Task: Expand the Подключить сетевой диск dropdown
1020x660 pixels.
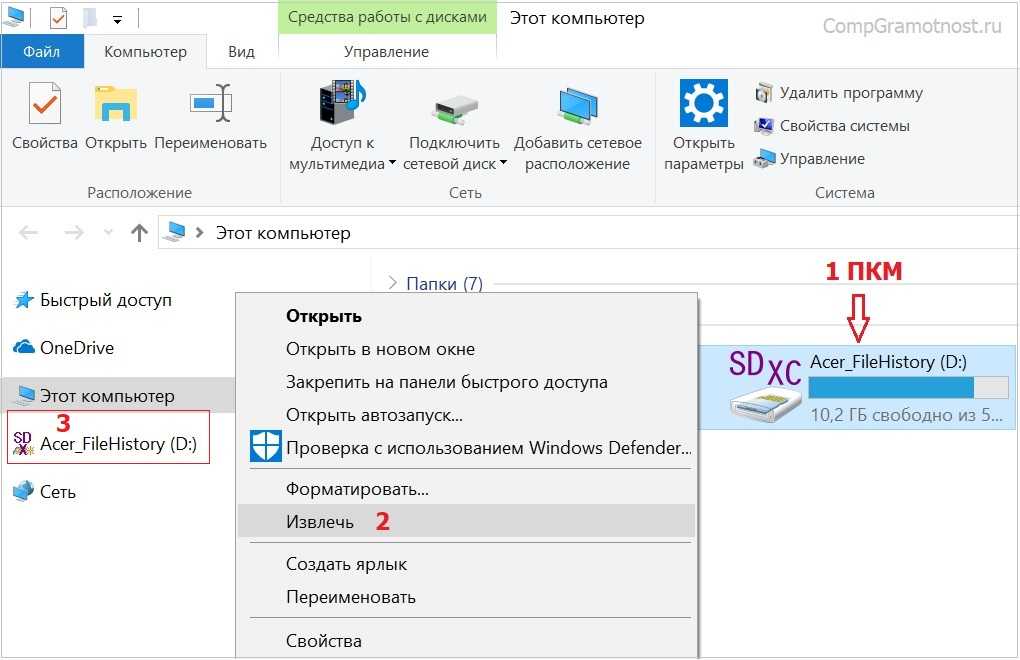Action: pyautogui.click(x=503, y=164)
